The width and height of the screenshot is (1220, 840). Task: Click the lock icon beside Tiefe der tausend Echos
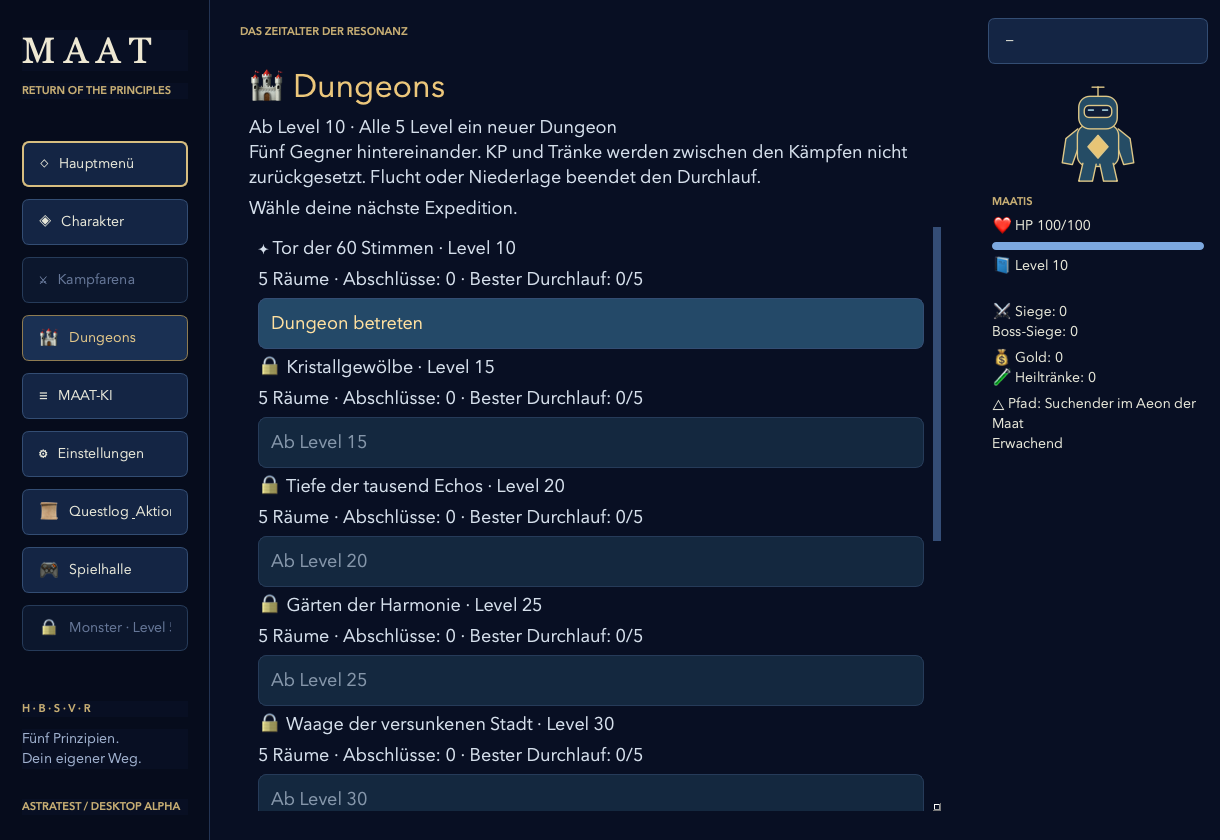click(269, 486)
